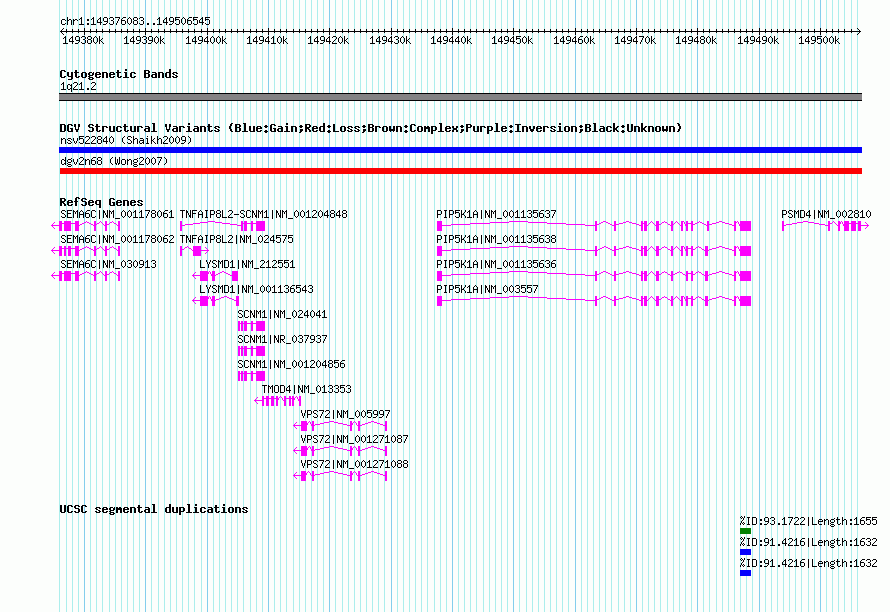Image resolution: width=890 pixels, height=612 pixels.
Task: Select the %ID:93.1722|Length:1655 label
Action: pos(808,521)
